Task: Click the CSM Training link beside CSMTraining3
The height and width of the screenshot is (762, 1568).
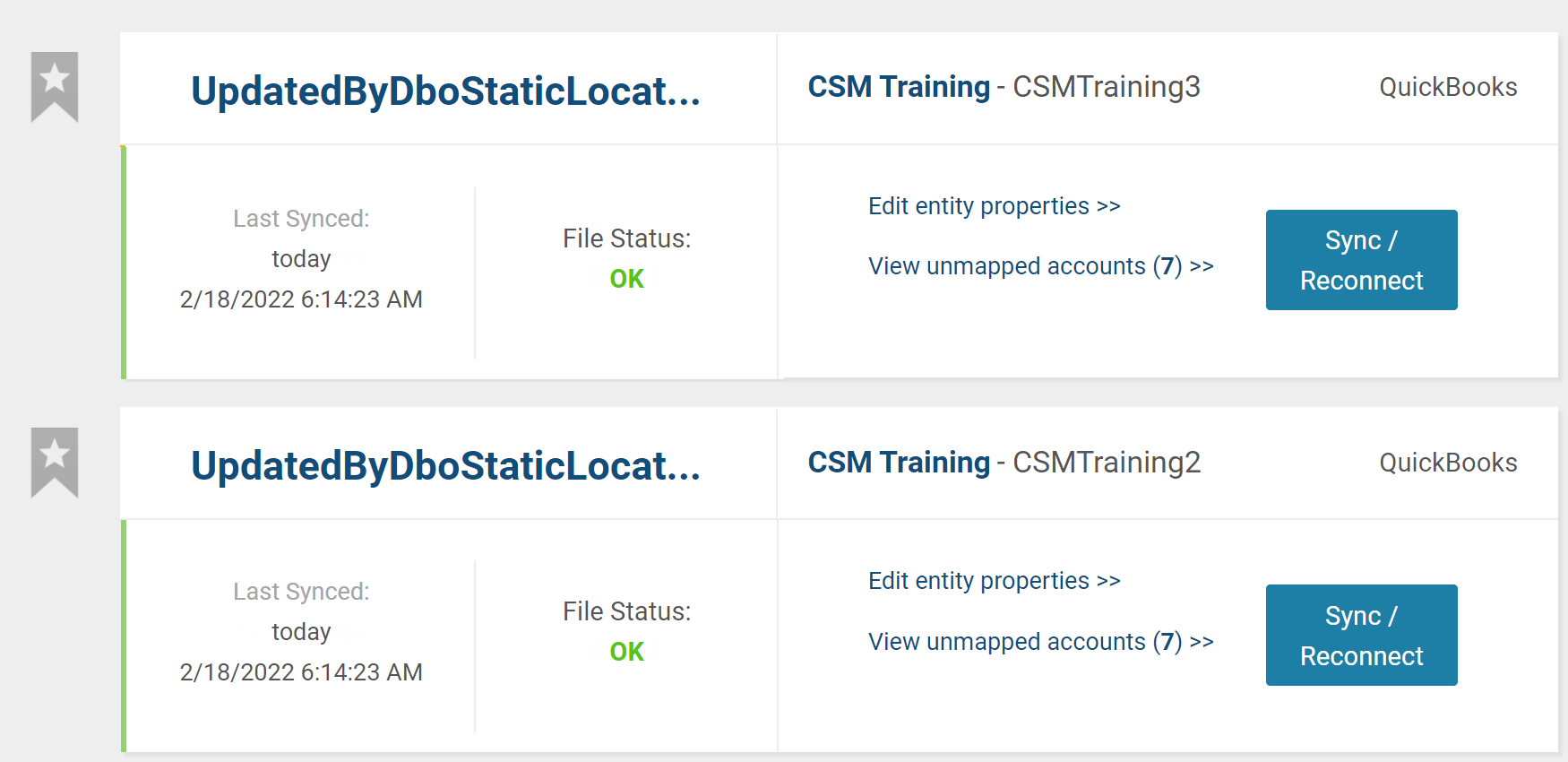Action: 899,87
